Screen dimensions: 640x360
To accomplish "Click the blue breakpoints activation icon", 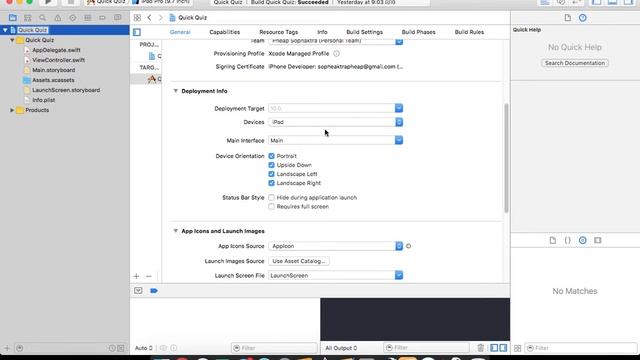I will [154, 291].
